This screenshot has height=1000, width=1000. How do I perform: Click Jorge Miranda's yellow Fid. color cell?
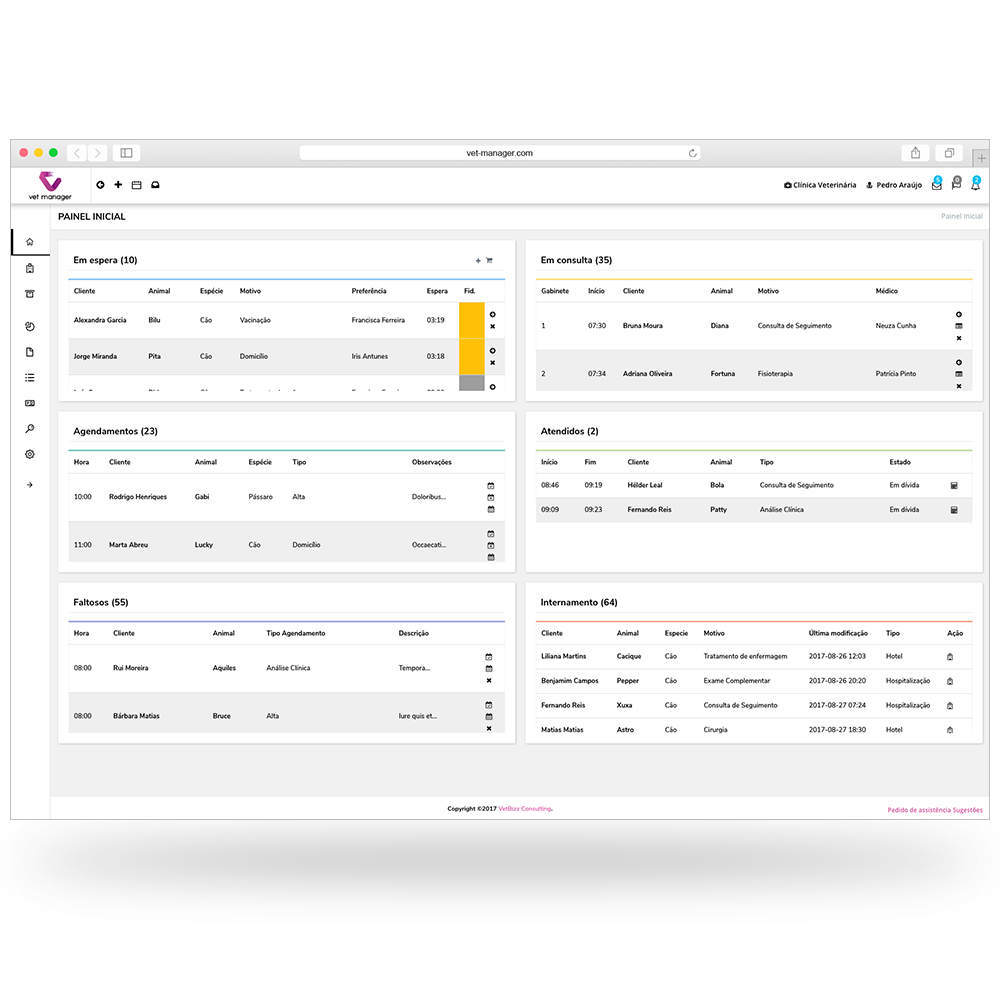point(471,356)
